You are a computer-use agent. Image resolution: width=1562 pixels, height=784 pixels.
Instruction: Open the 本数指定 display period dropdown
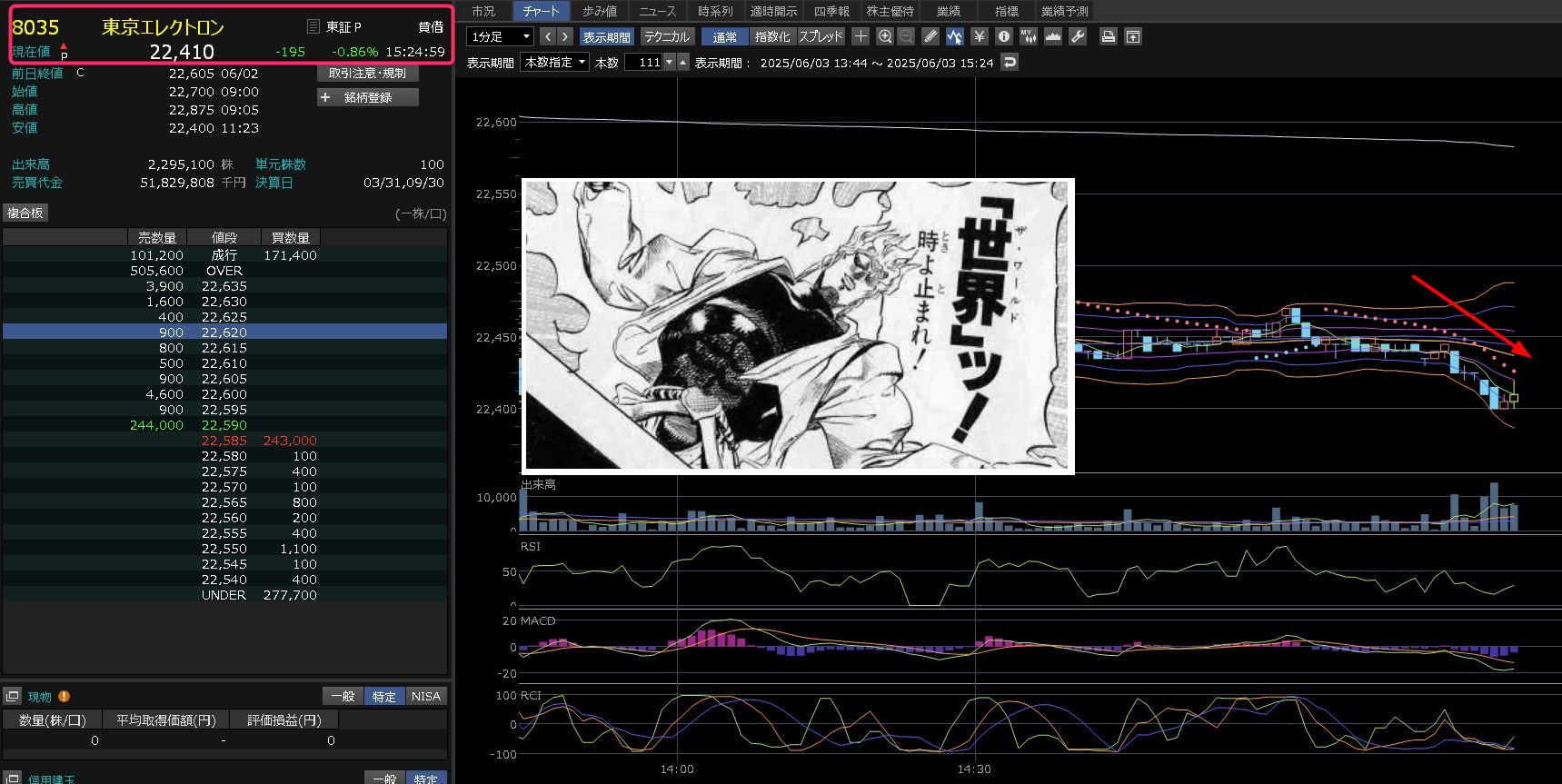click(x=555, y=62)
